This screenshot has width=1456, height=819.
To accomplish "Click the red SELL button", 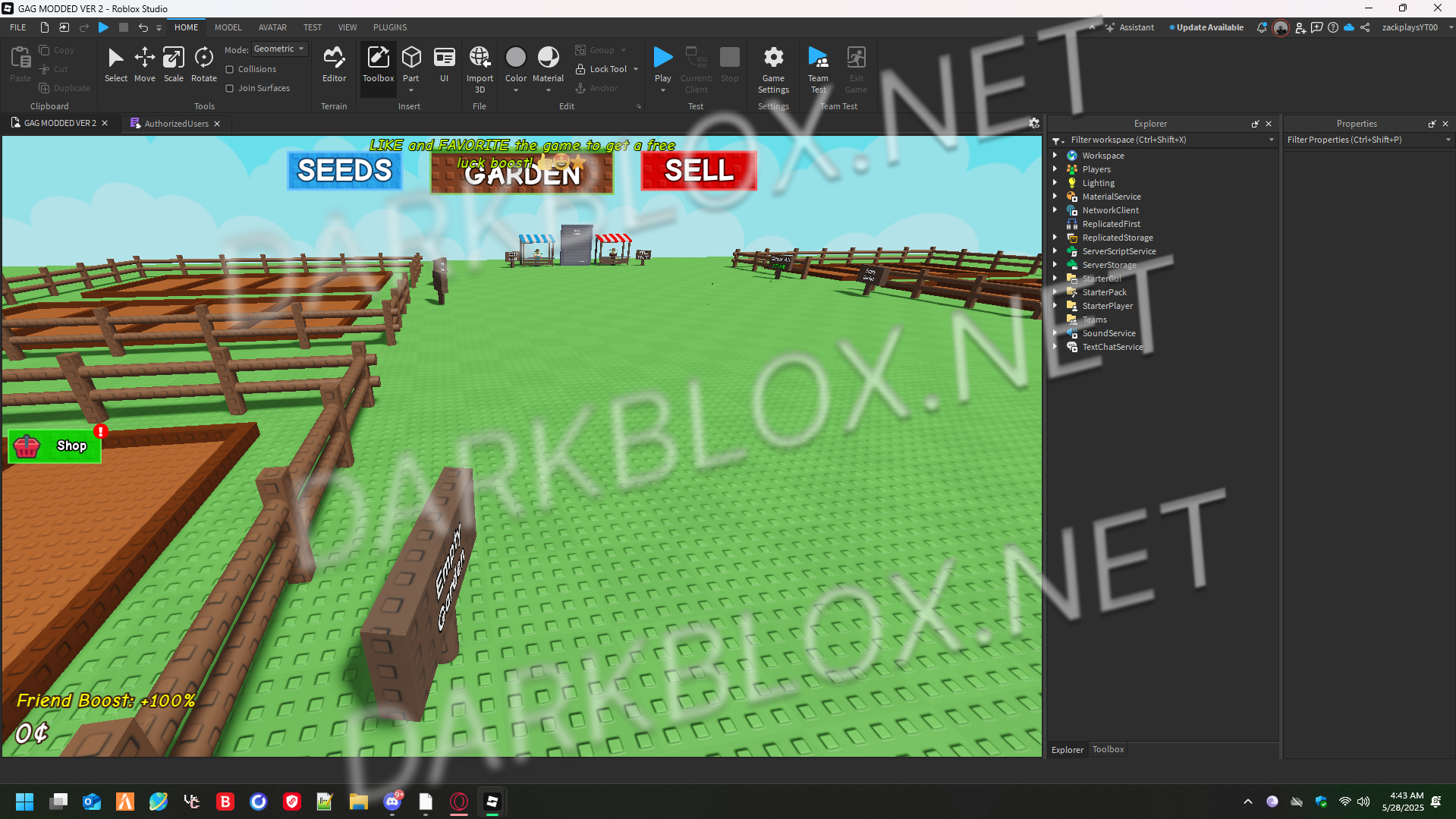I will click(x=699, y=170).
